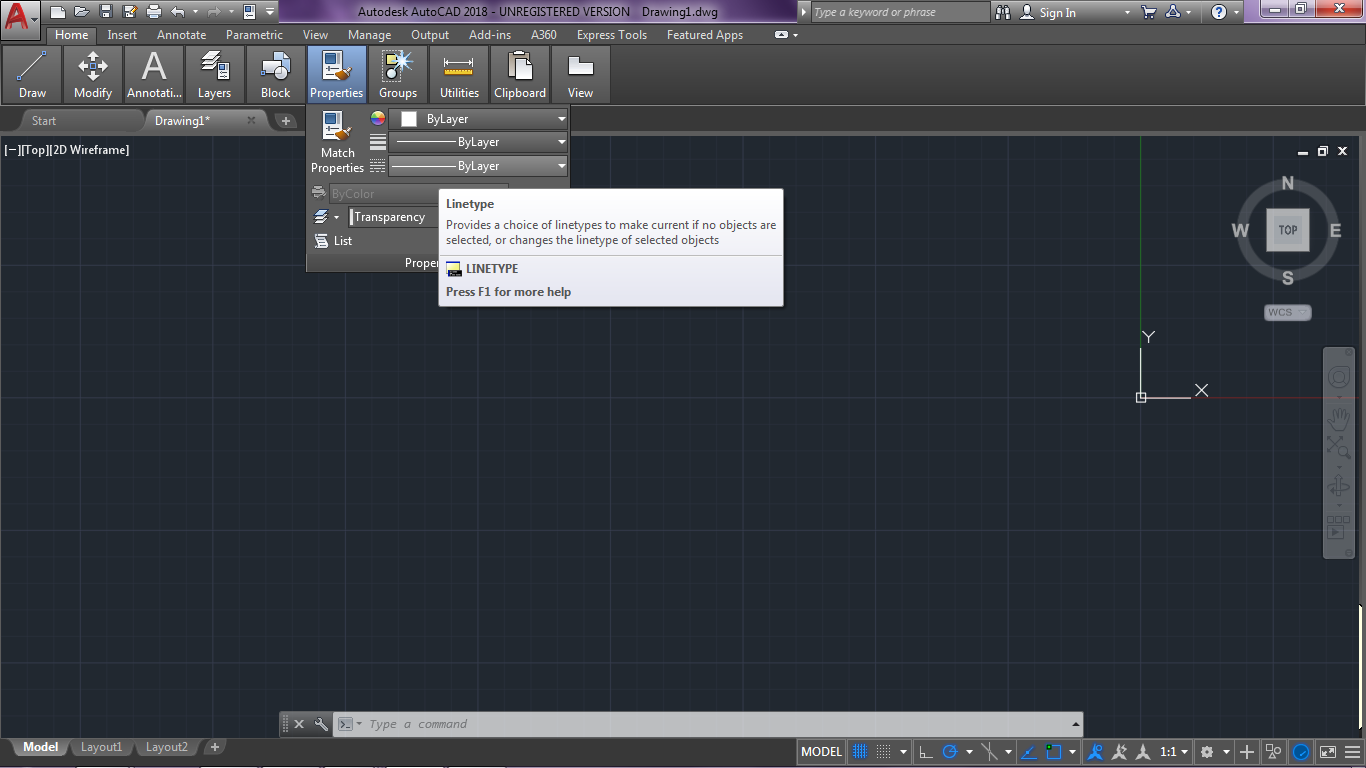This screenshot has height=768, width=1366.
Task: Click the Infocenter search binoculars icon
Action: click(1003, 12)
